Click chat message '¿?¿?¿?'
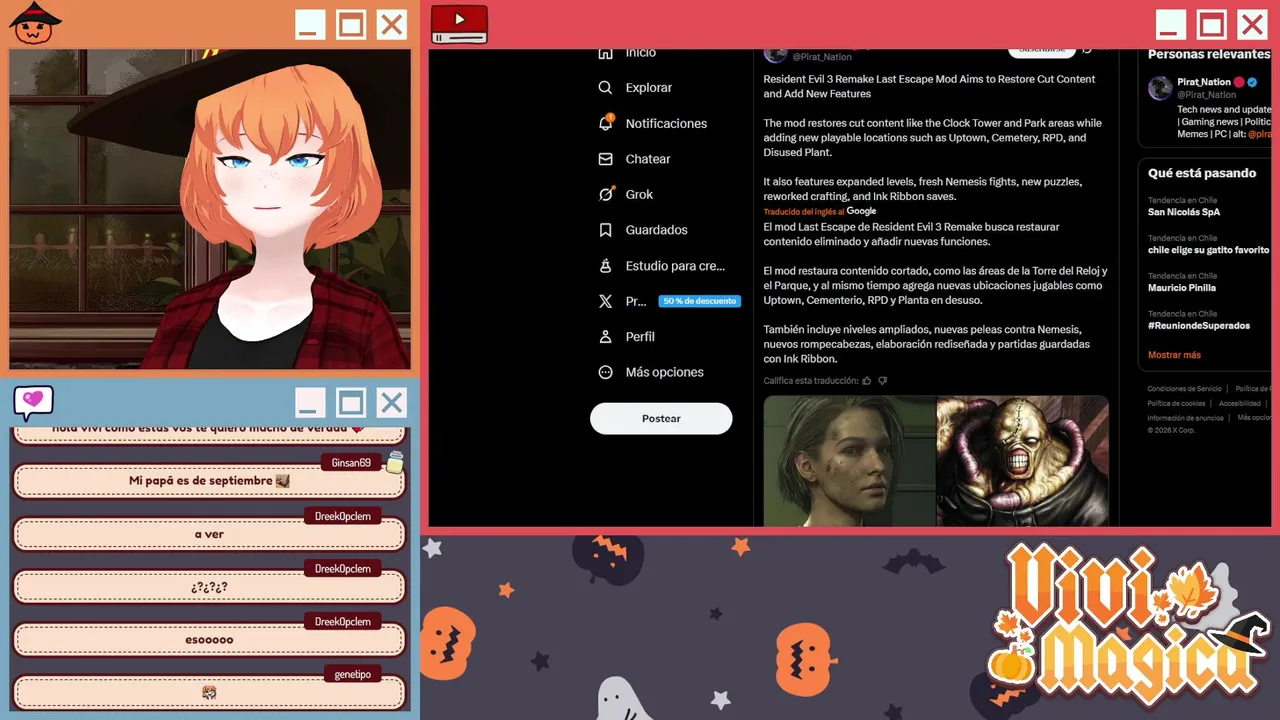Viewport: 1280px width, 720px height. 209,587
